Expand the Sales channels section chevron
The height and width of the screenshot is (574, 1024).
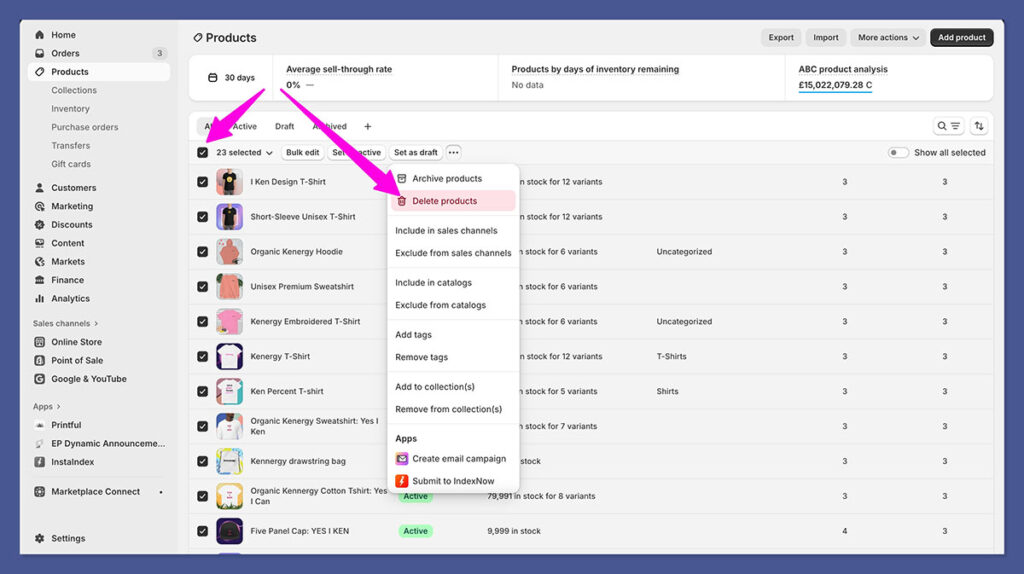pyautogui.click(x=98, y=324)
